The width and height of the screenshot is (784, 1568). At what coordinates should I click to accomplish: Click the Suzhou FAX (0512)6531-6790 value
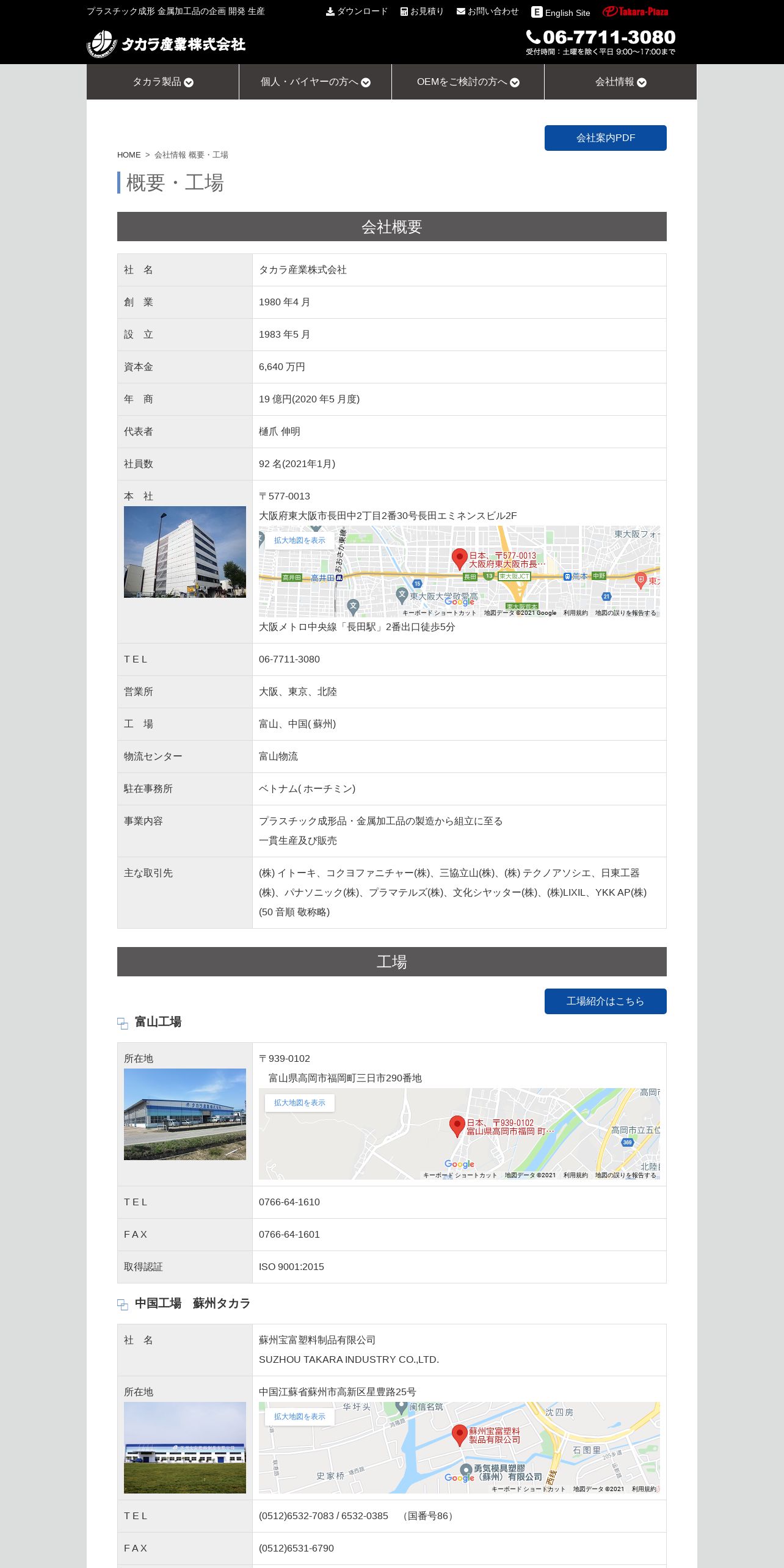[296, 1548]
